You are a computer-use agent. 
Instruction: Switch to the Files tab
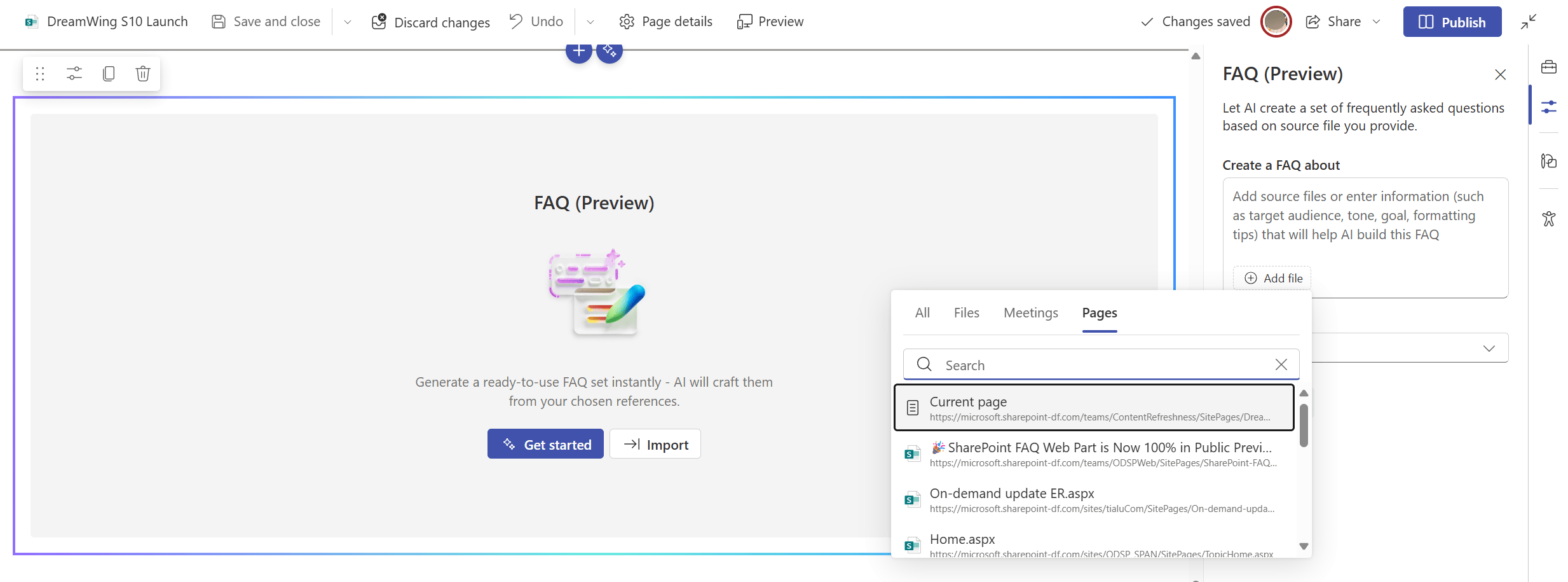tap(966, 312)
